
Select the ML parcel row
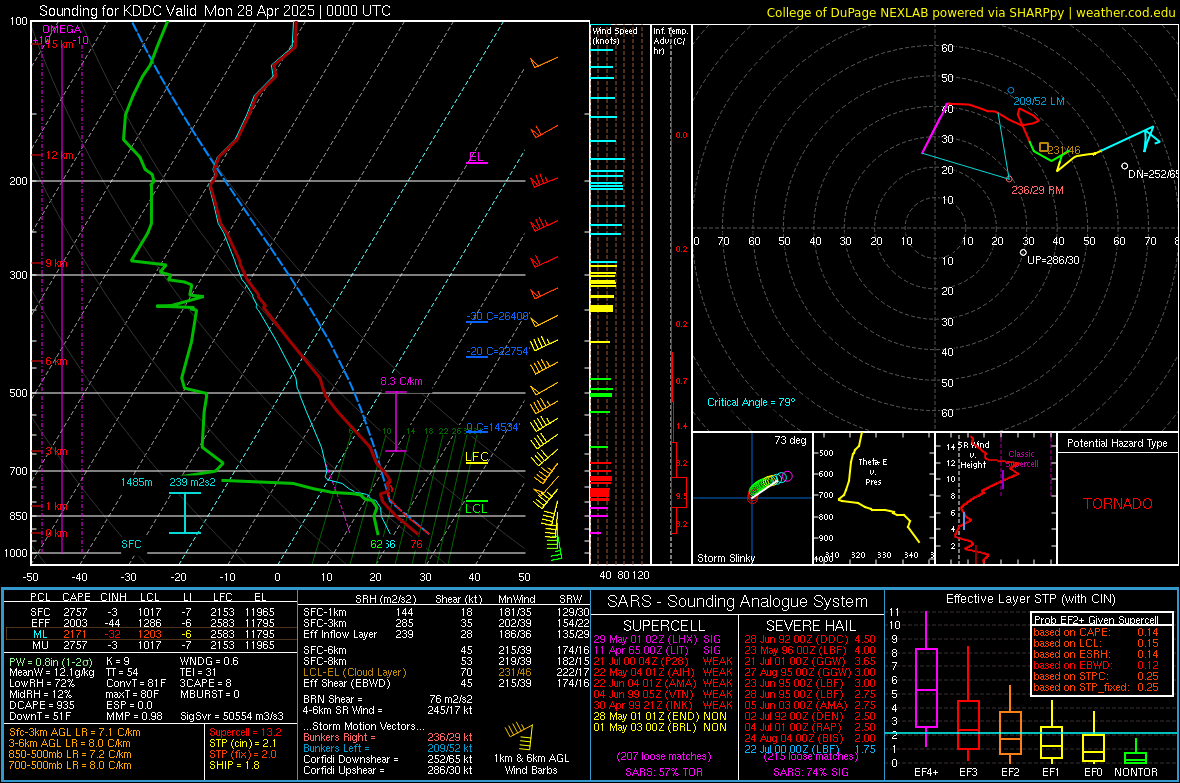[151, 634]
